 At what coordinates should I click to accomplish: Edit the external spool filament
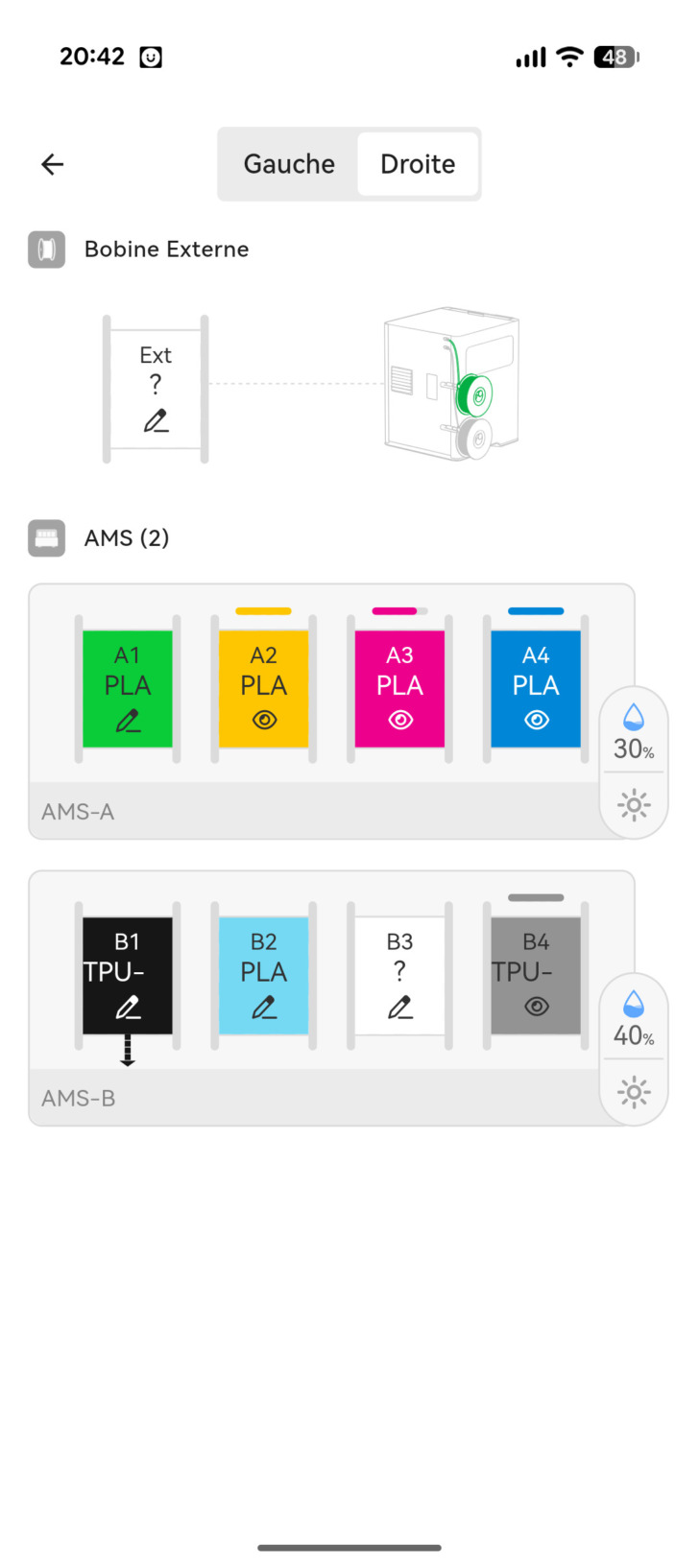point(156,420)
